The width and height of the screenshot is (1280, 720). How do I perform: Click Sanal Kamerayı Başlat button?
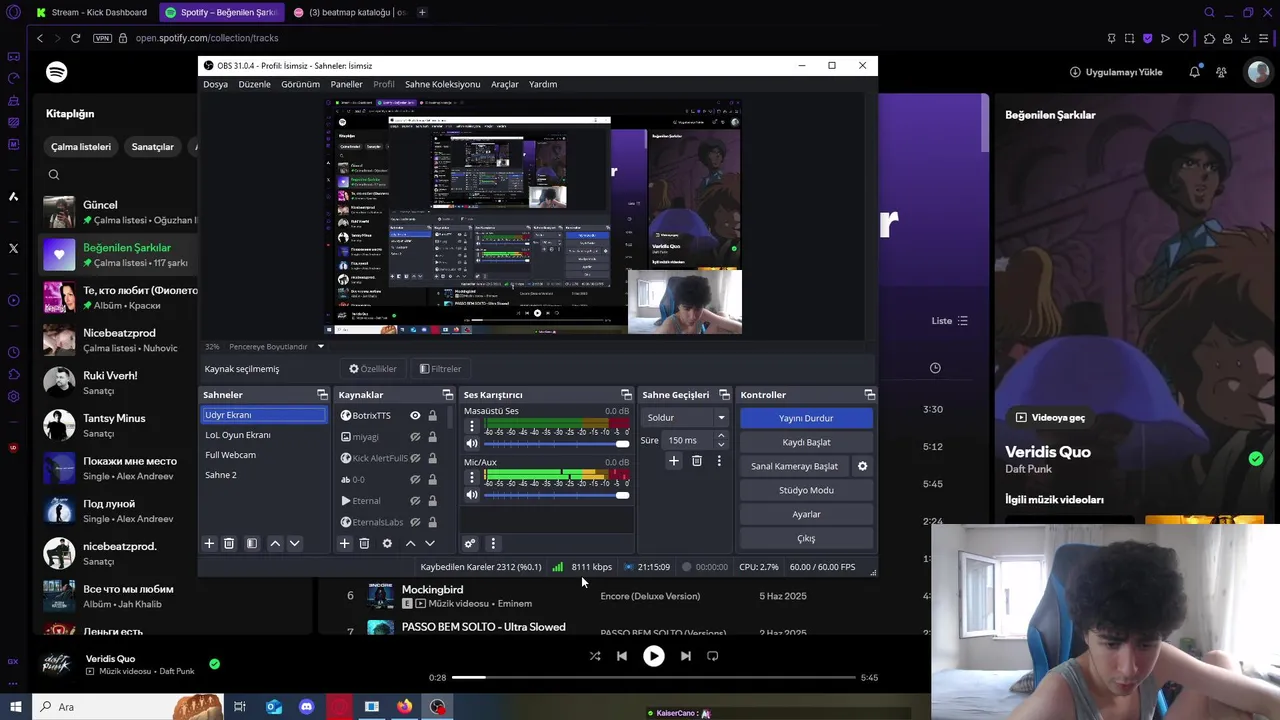[794, 466]
